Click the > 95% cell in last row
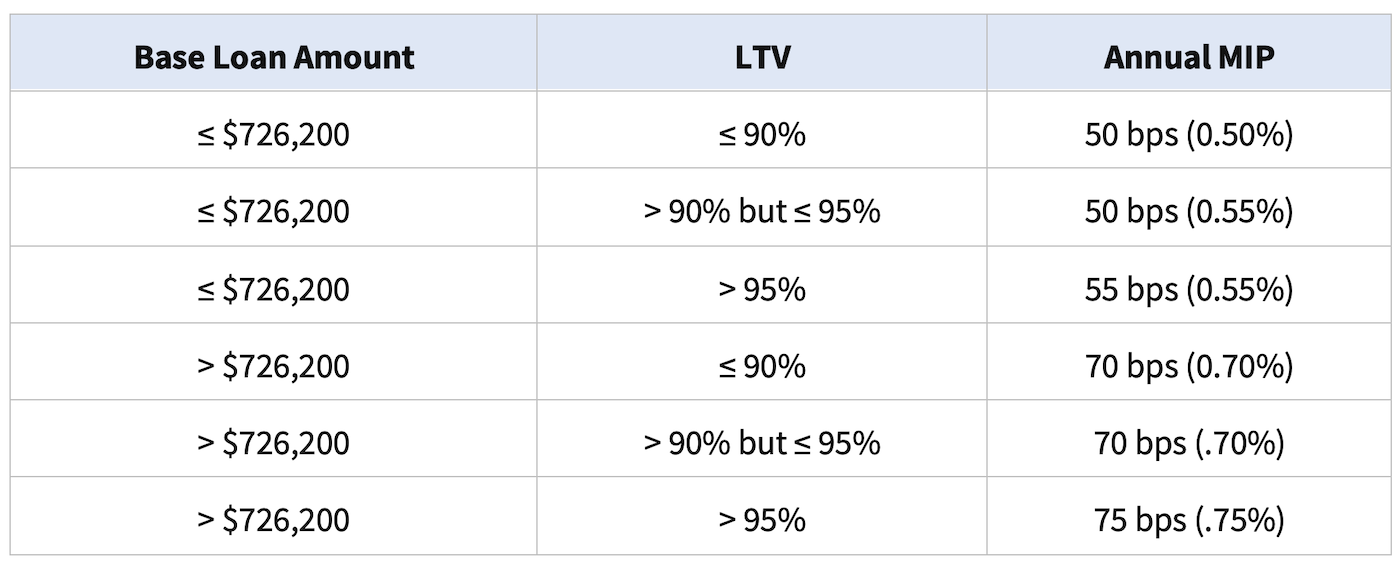1400x573 pixels. 761,520
